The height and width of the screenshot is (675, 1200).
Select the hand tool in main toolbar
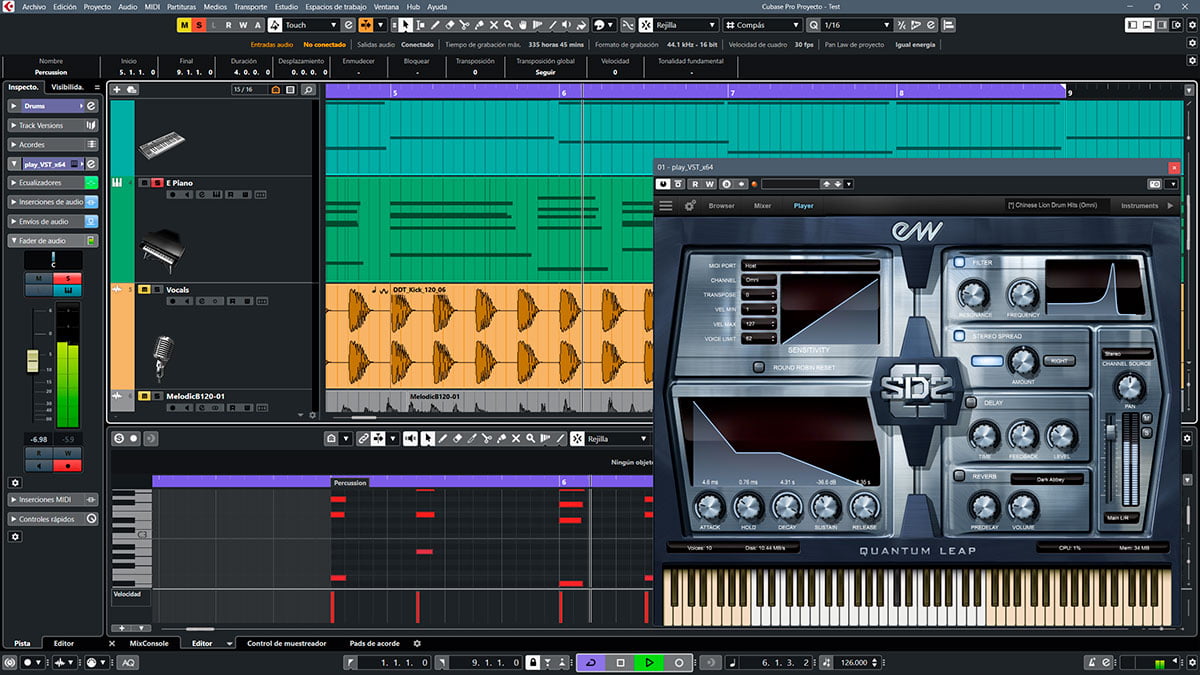(523, 25)
